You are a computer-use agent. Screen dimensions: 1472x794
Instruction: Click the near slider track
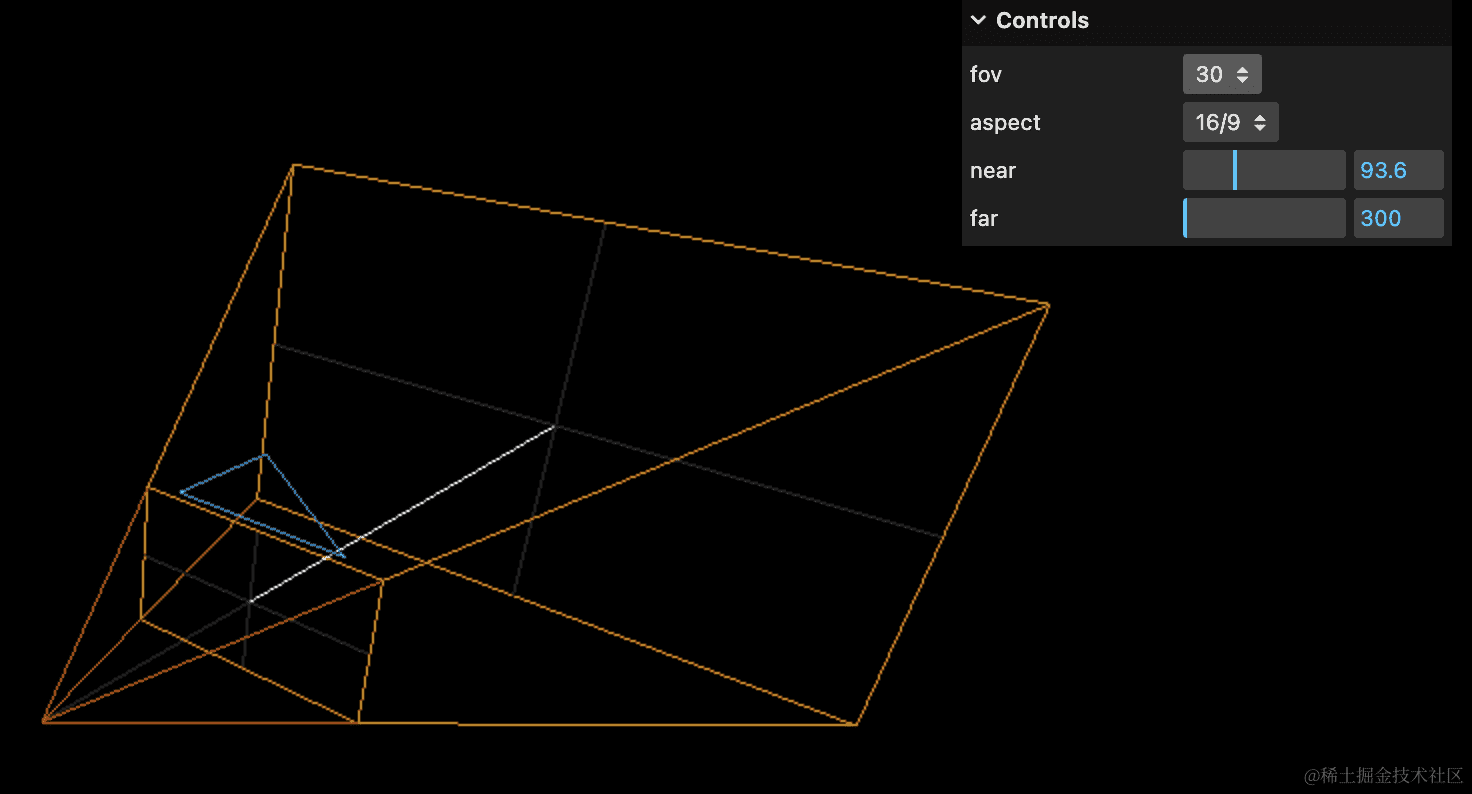1290,170
